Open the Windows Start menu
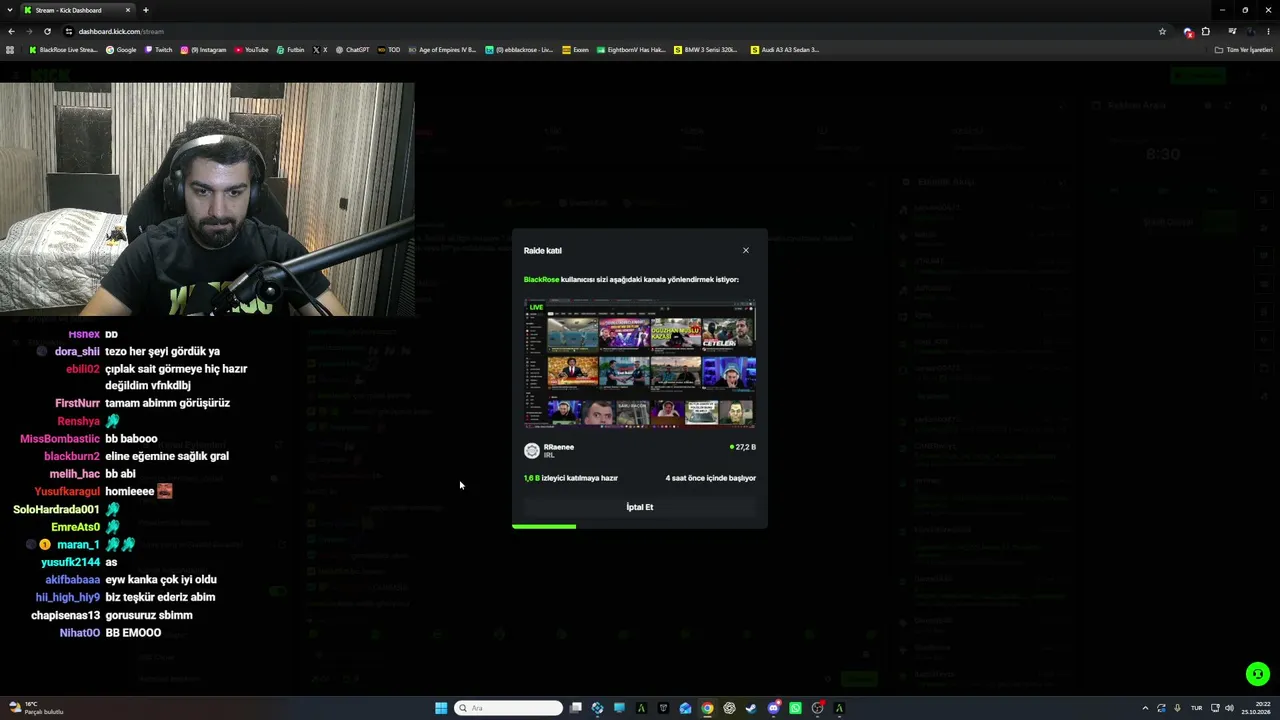The width and height of the screenshot is (1280, 720). [x=441, y=708]
